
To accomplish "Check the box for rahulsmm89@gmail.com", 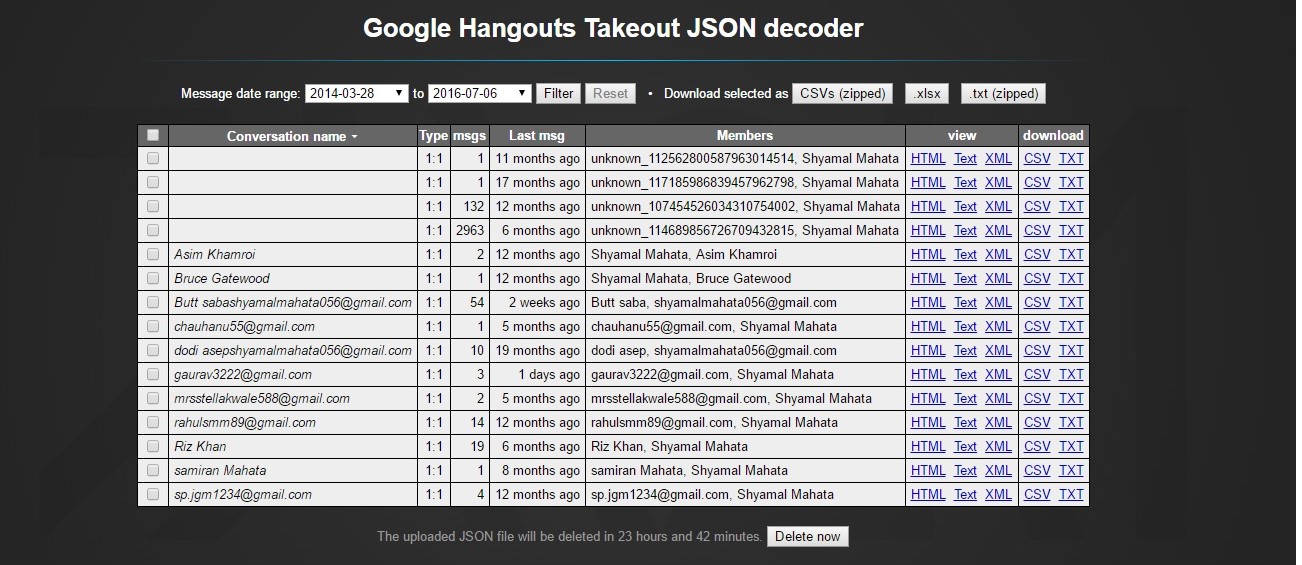I will pos(153,422).
